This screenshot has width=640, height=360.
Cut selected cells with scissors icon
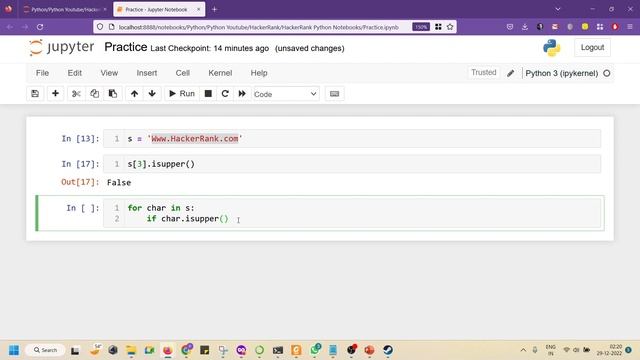coord(76,94)
